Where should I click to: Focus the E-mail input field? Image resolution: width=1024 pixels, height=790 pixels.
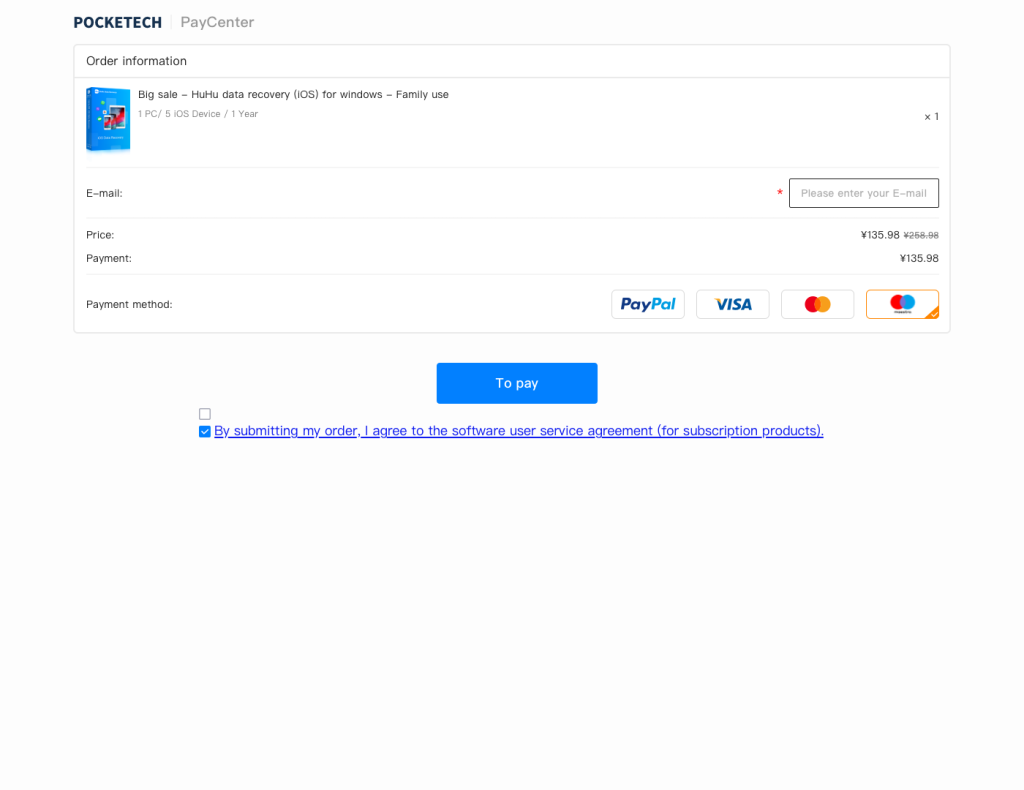tap(863, 193)
